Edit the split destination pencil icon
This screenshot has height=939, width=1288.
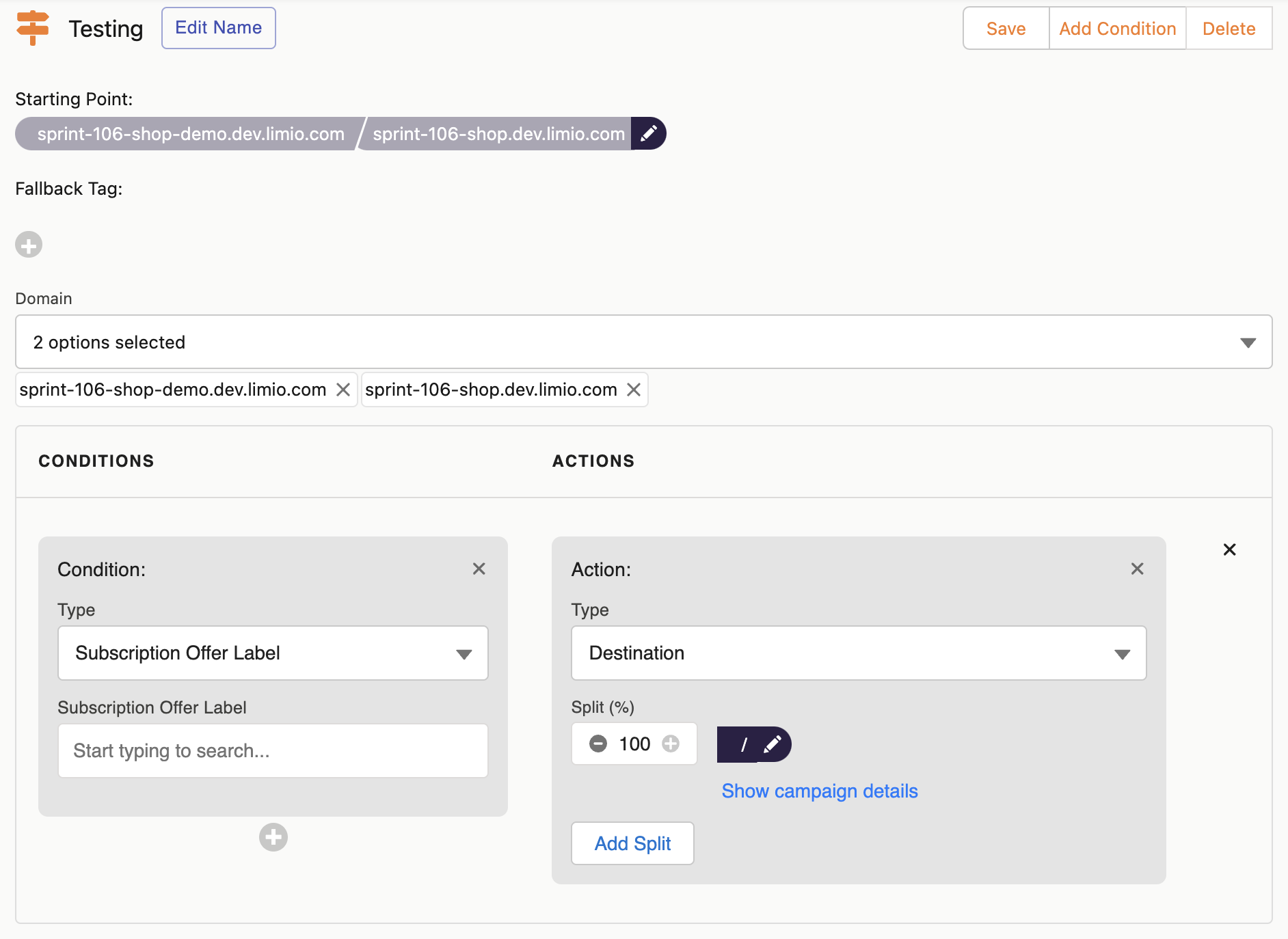[x=773, y=744]
